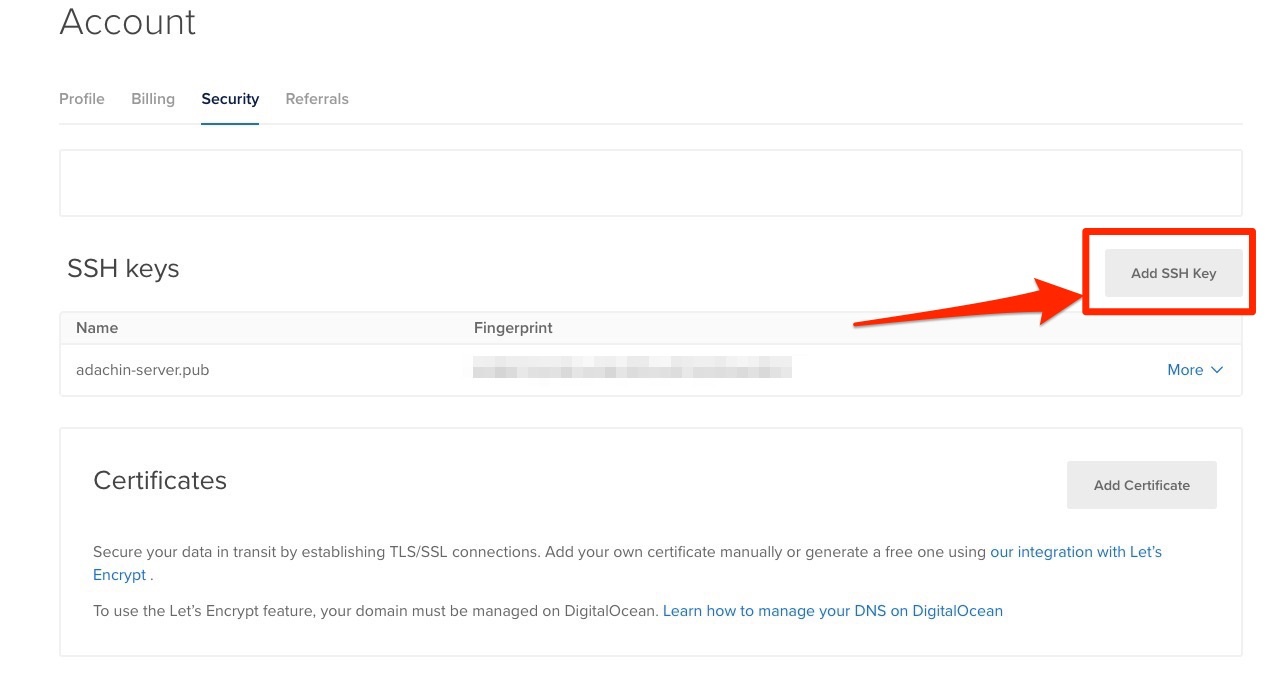Click the empty panel above SSH keys

650,183
